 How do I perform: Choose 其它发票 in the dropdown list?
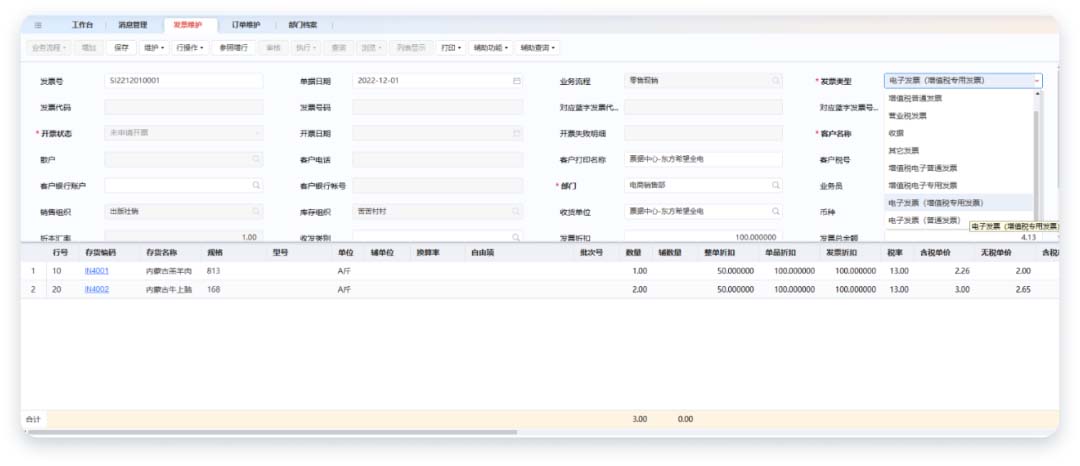959,150
